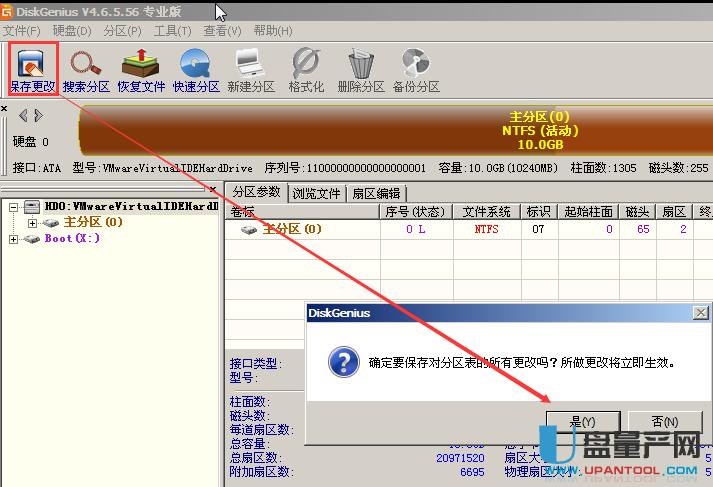The width and height of the screenshot is (713, 487).
Task: Select HD0:VMwareVirtualIDEHardD in the tree
Action: tap(131, 206)
